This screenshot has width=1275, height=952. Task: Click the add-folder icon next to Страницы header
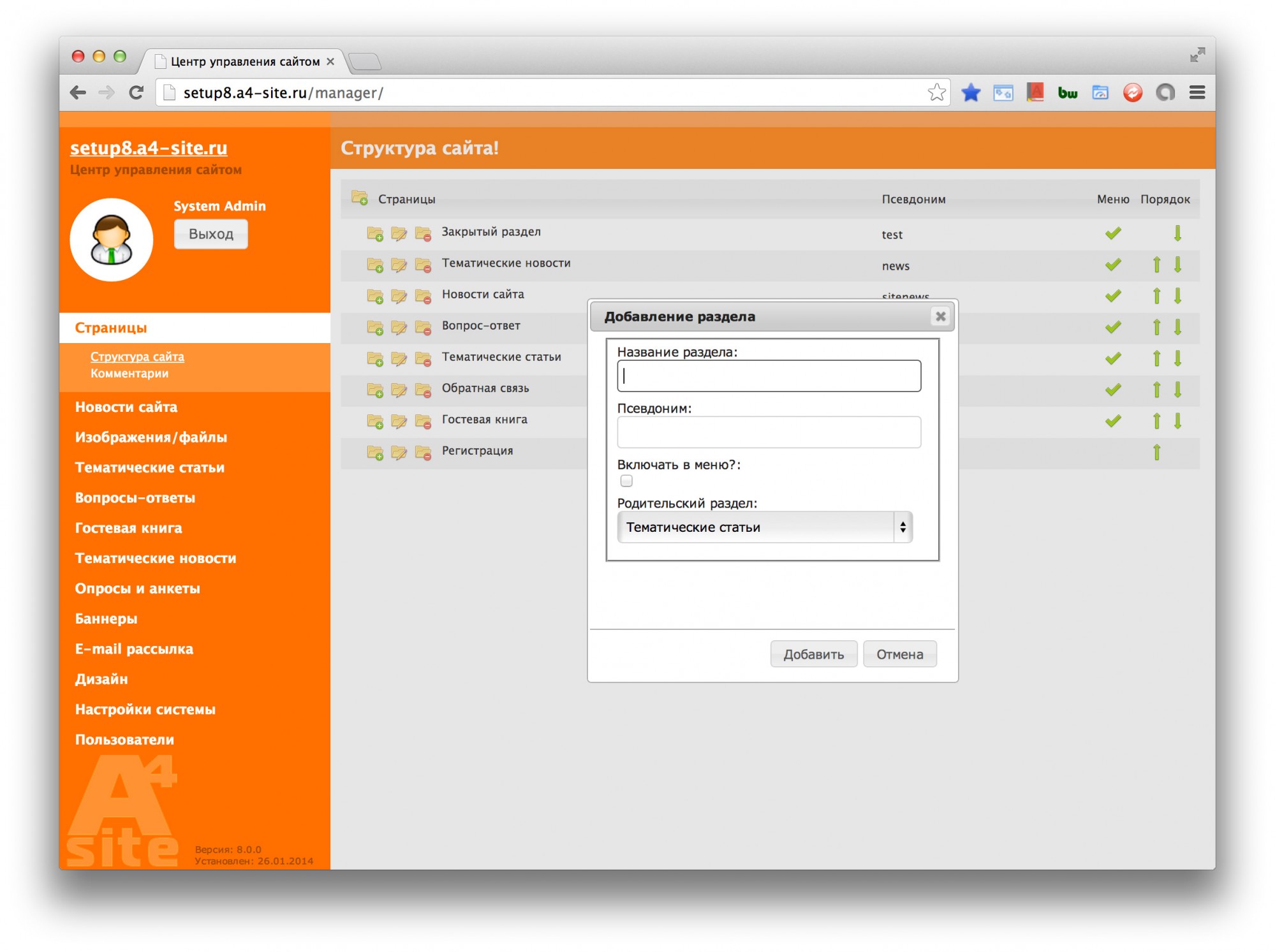(360, 198)
